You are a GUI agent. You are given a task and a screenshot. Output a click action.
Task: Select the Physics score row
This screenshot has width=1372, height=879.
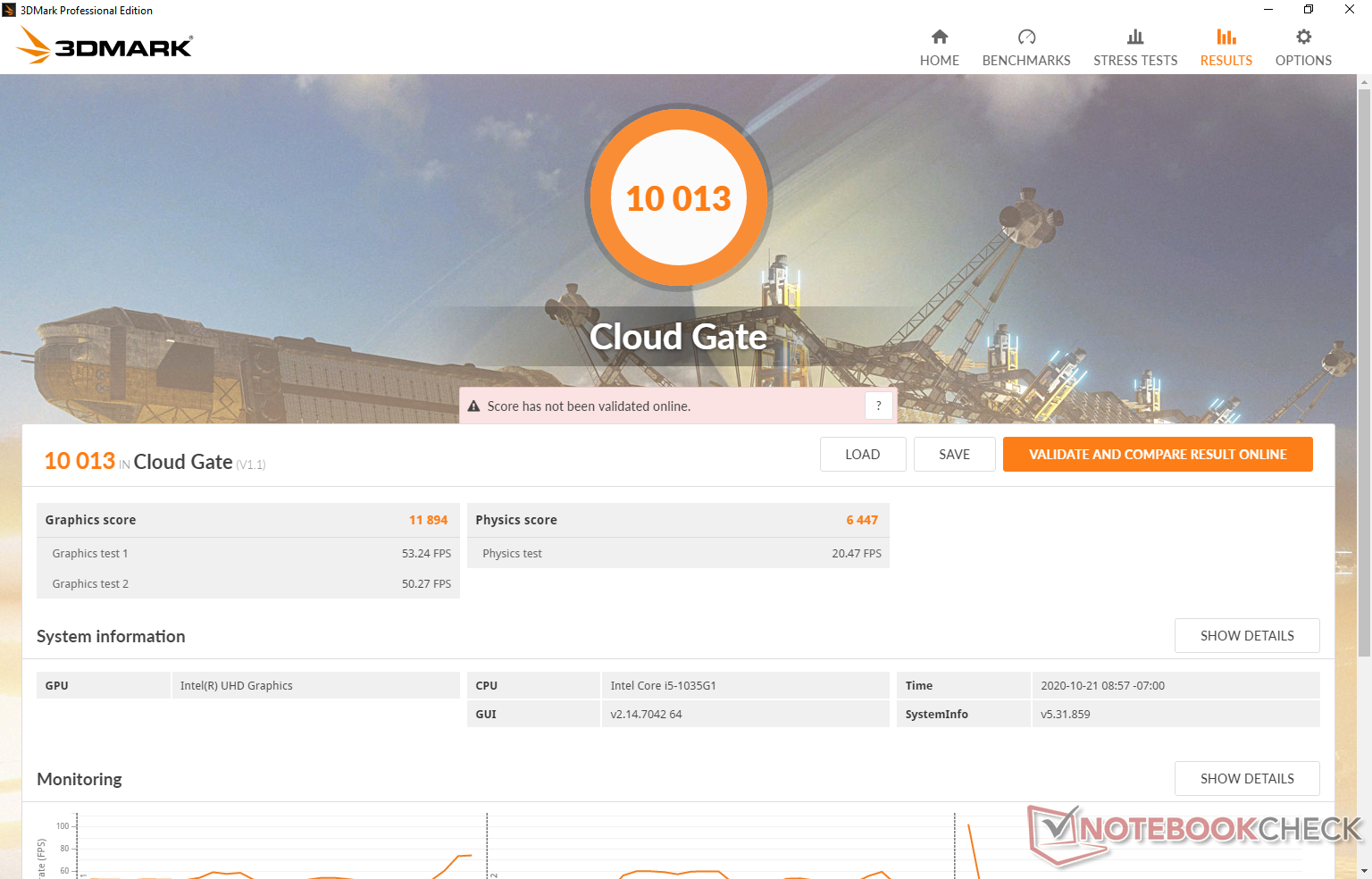[x=677, y=520]
